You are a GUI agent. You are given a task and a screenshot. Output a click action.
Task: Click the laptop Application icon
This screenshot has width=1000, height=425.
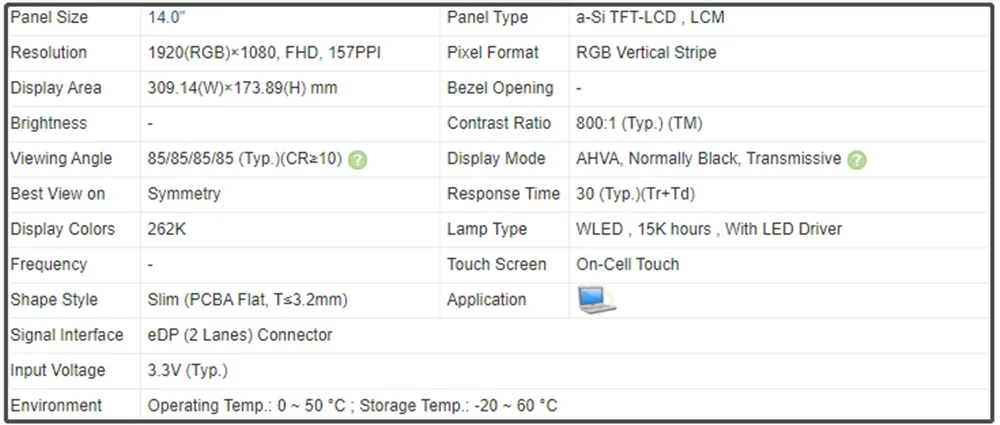point(597,300)
